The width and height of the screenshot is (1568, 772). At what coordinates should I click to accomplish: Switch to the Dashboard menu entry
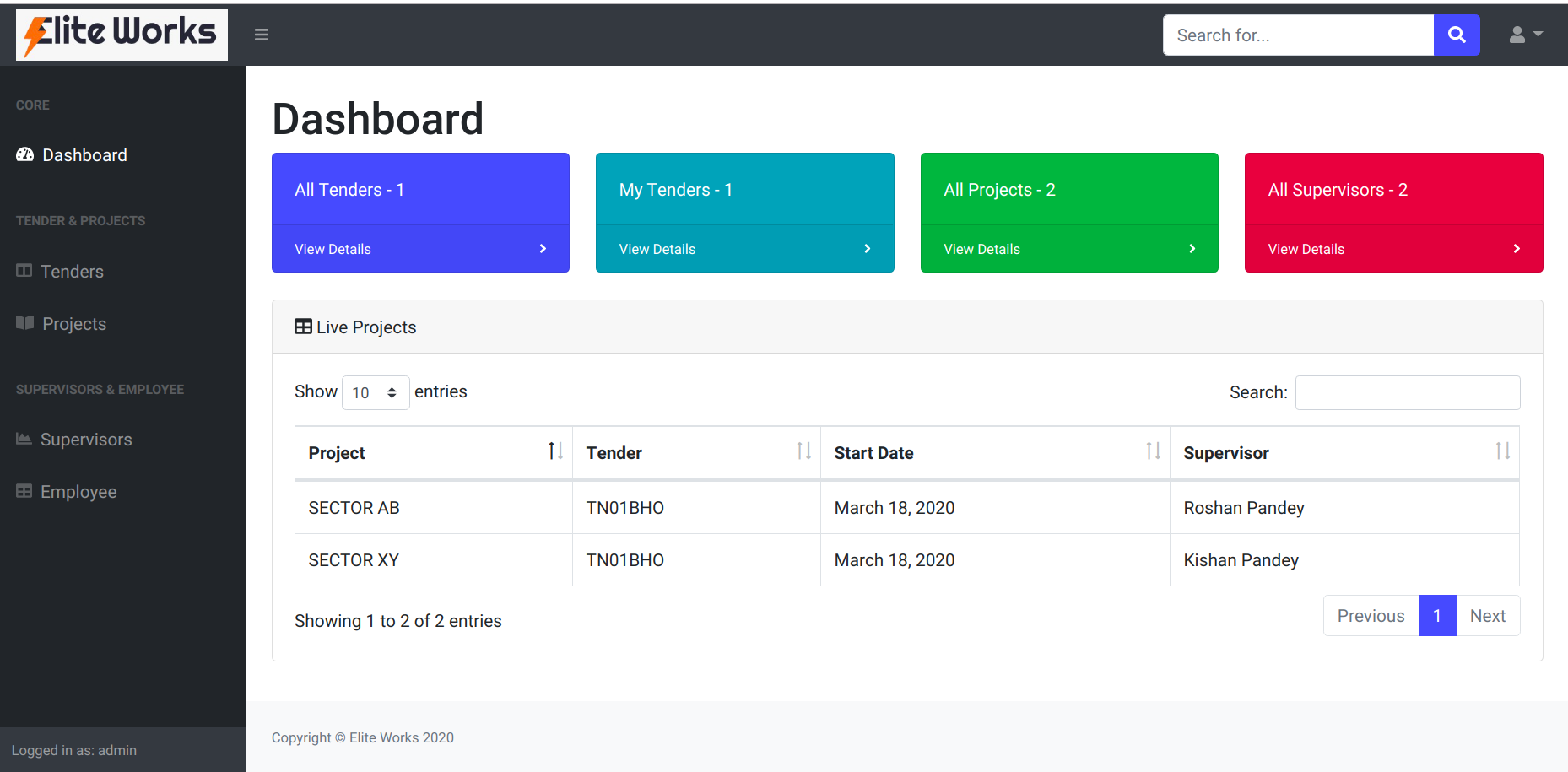[84, 154]
